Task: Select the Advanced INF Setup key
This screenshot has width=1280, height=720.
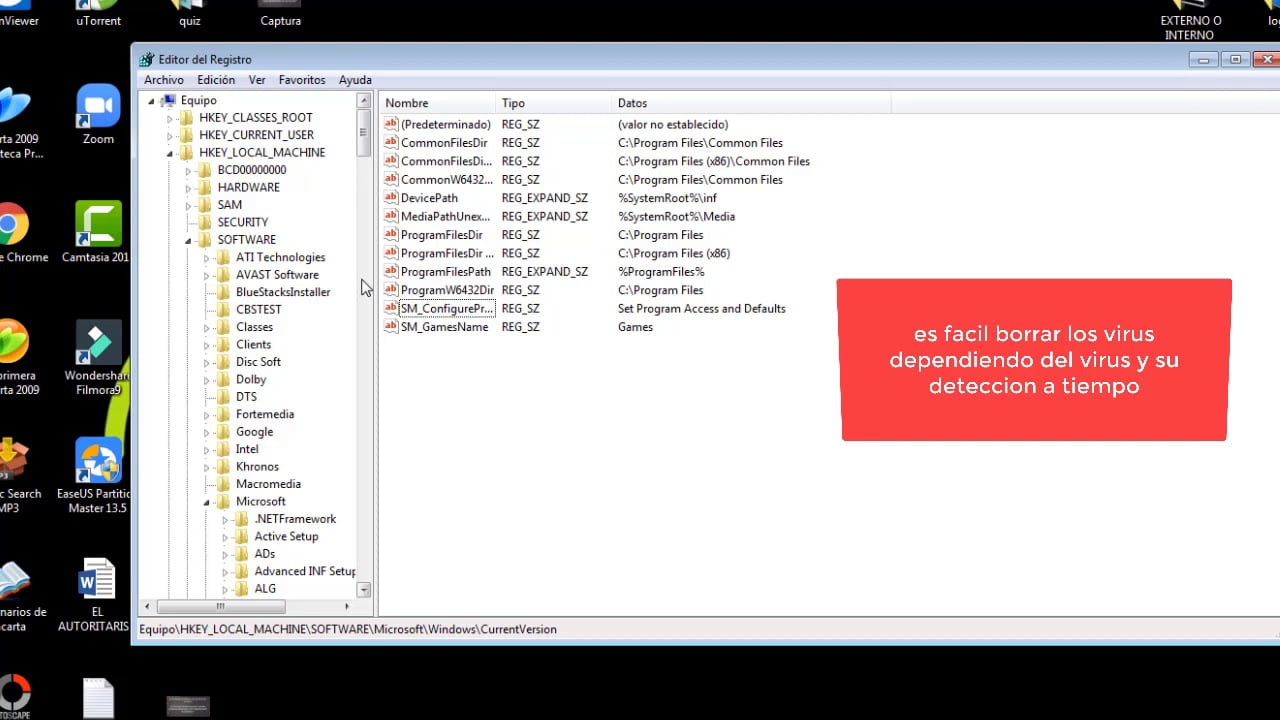Action: (x=305, y=572)
